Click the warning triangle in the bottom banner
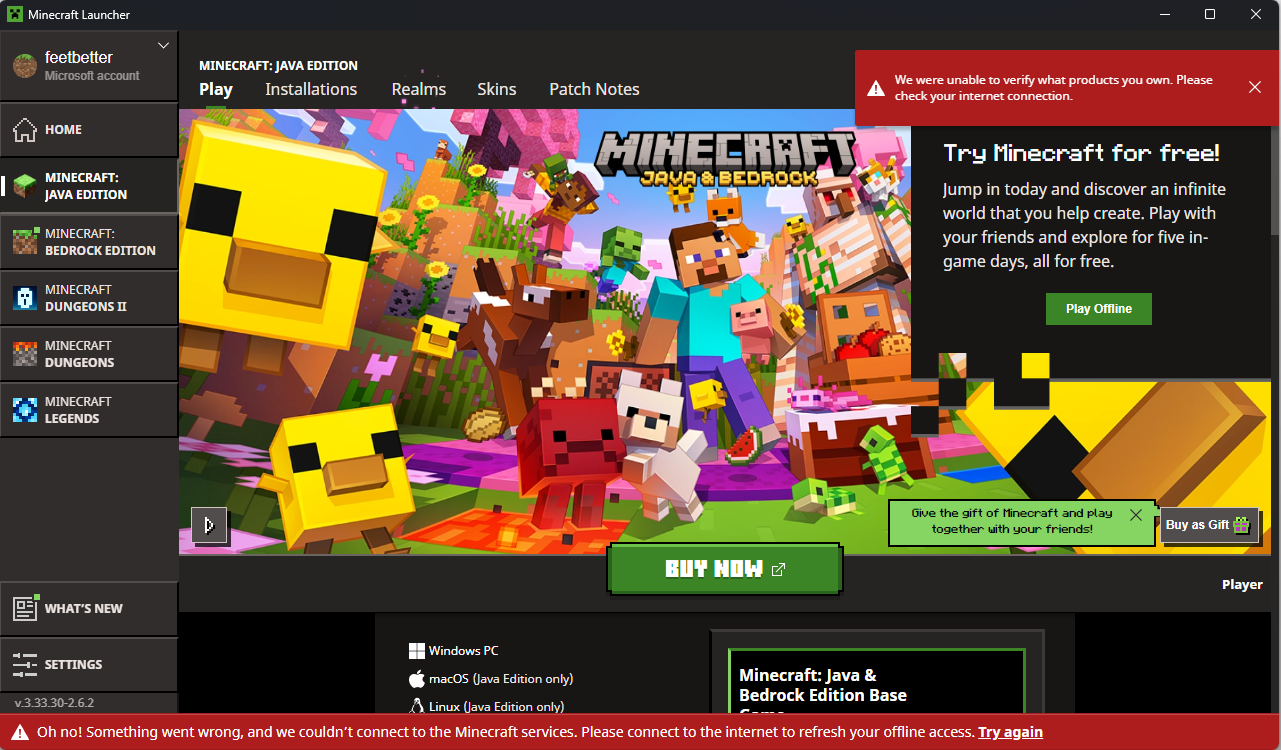This screenshot has width=1281, height=750. tap(20, 732)
